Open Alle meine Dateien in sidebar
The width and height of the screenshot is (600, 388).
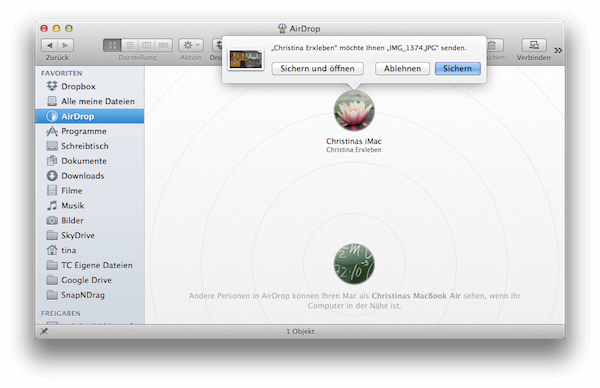(90, 101)
